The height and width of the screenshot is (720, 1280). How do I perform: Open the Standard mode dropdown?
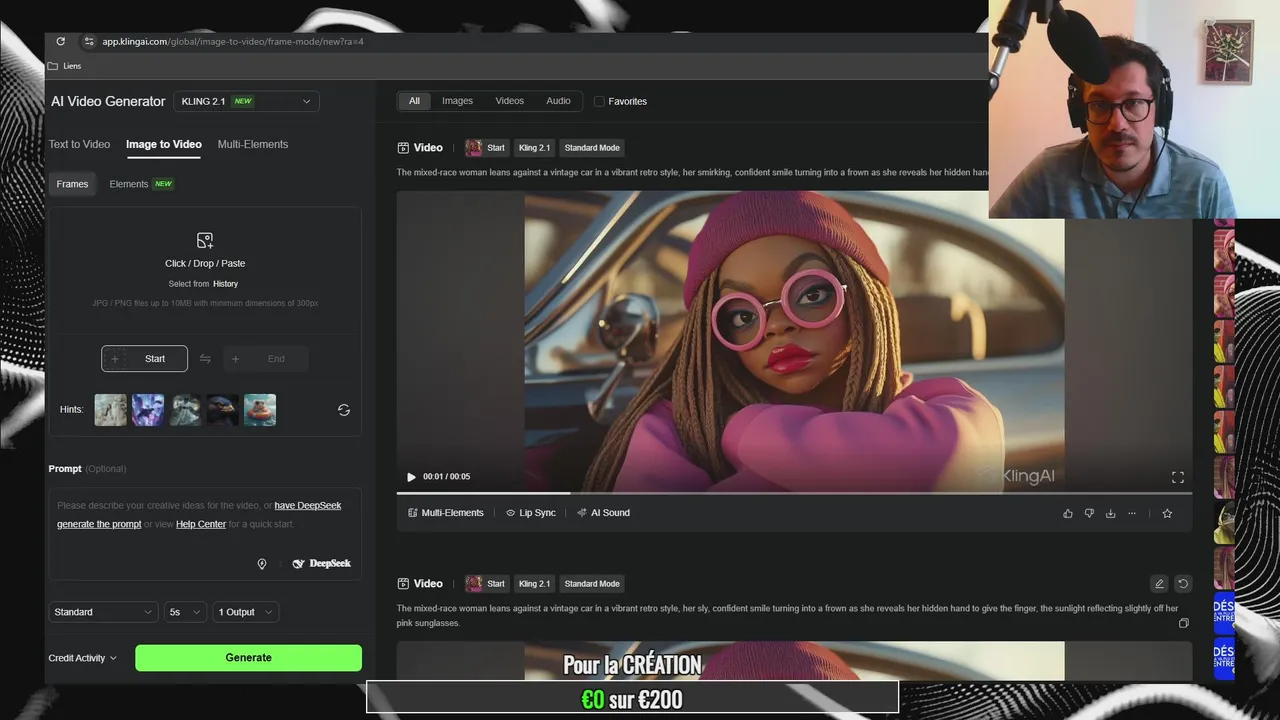pyautogui.click(x=103, y=612)
